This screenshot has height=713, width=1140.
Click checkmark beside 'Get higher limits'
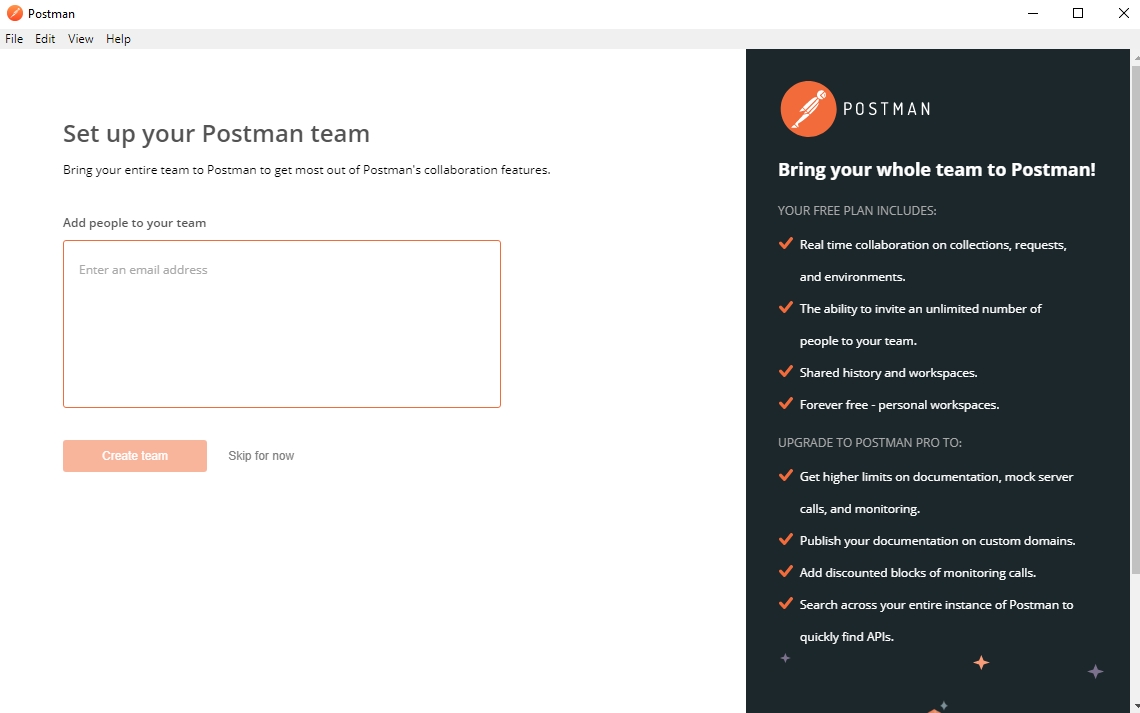click(x=785, y=475)
